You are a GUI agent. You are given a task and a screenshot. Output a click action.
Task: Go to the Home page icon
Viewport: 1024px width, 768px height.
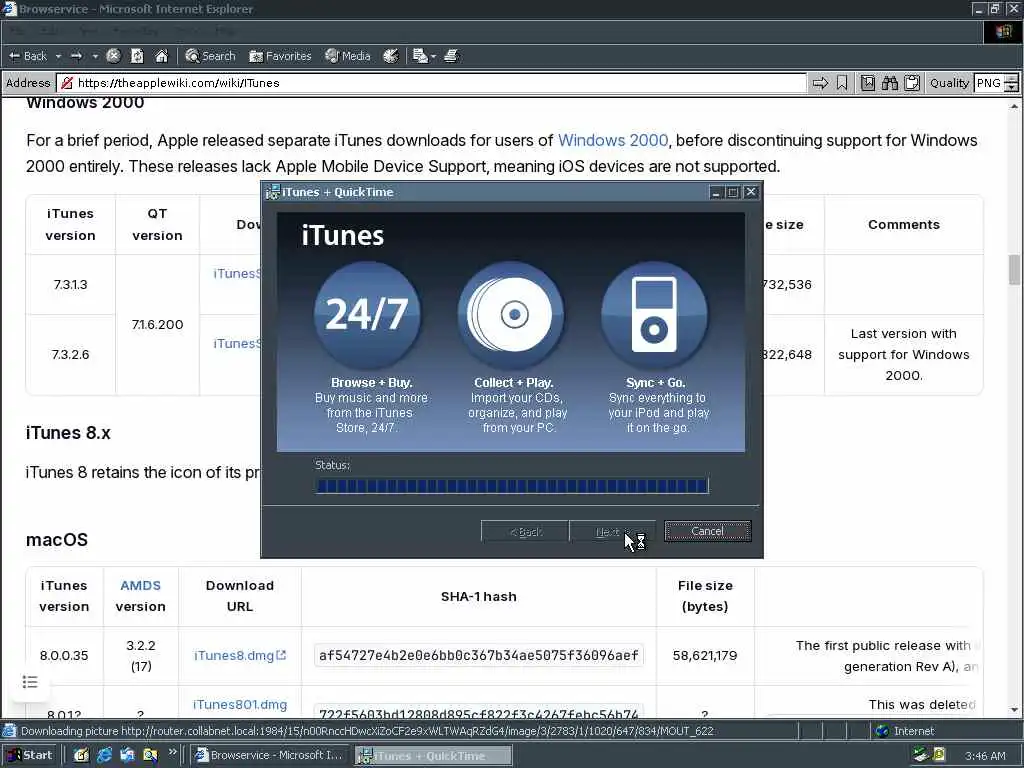(x=161, y=56)
